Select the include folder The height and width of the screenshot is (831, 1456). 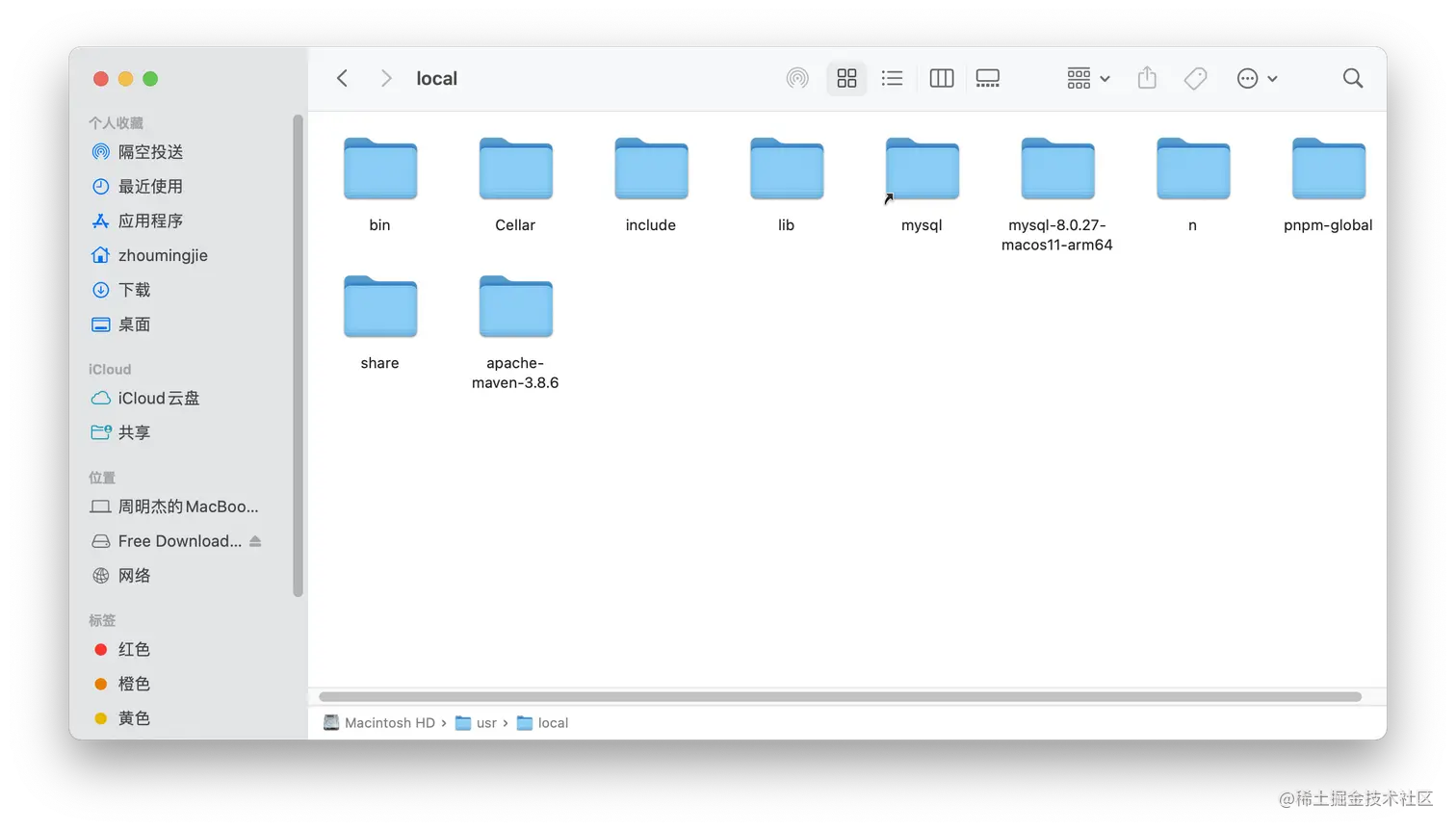pos(651,184)
